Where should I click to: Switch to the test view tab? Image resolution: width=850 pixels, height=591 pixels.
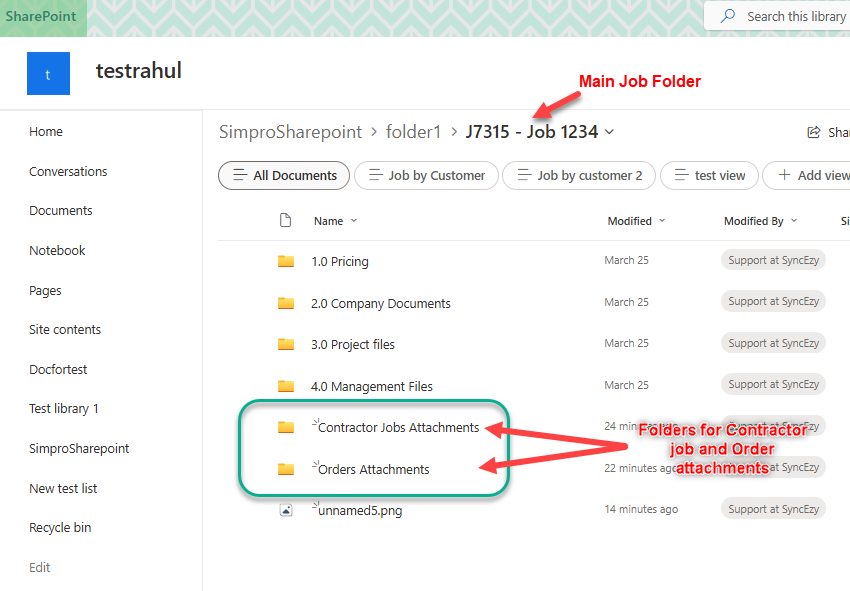tap(709, 175)
